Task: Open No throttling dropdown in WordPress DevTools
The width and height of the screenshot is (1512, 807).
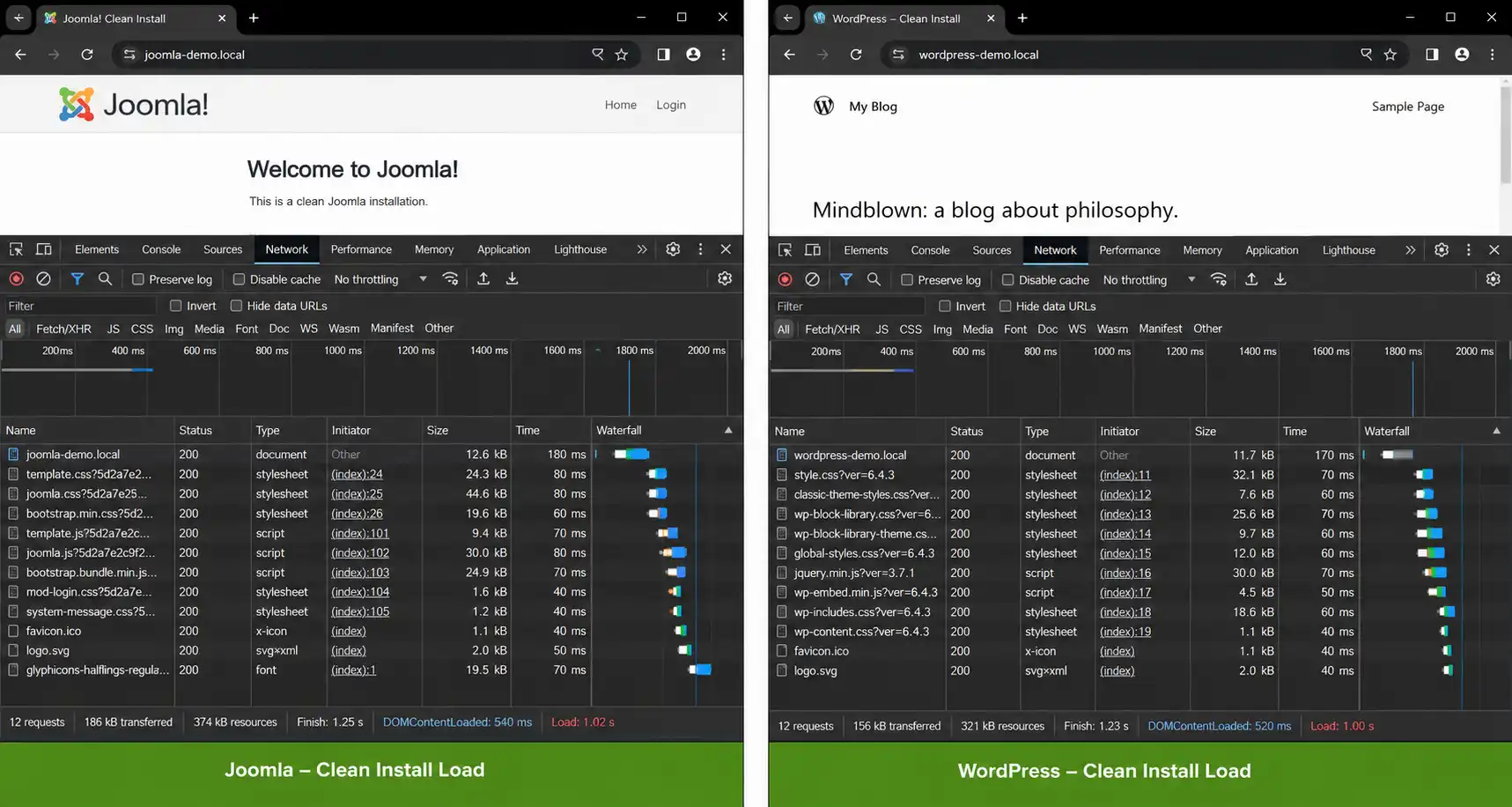Action: (1149, 280)
